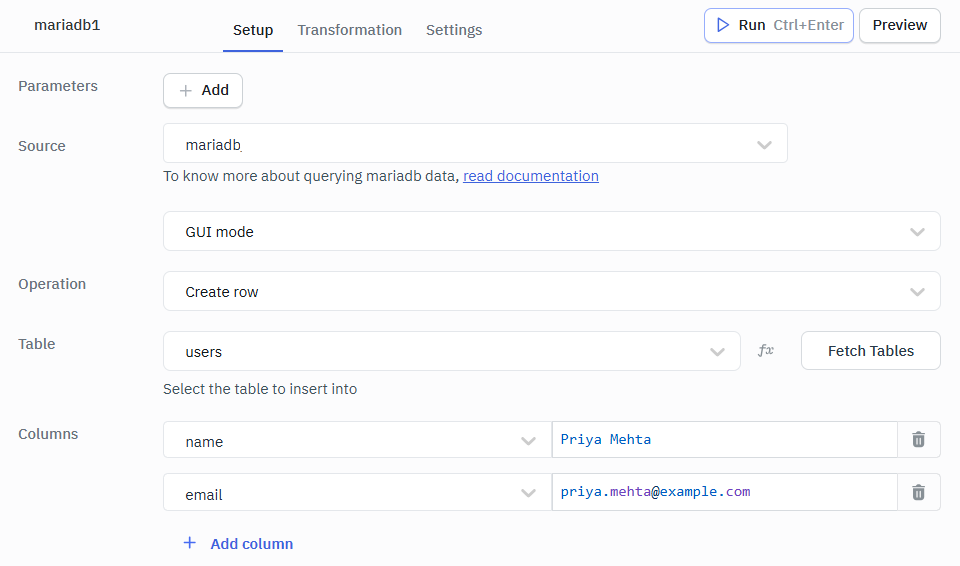960x566 pixels.
Task: Click the priya.mehta@example.com value field
Action: pos(725,492)
